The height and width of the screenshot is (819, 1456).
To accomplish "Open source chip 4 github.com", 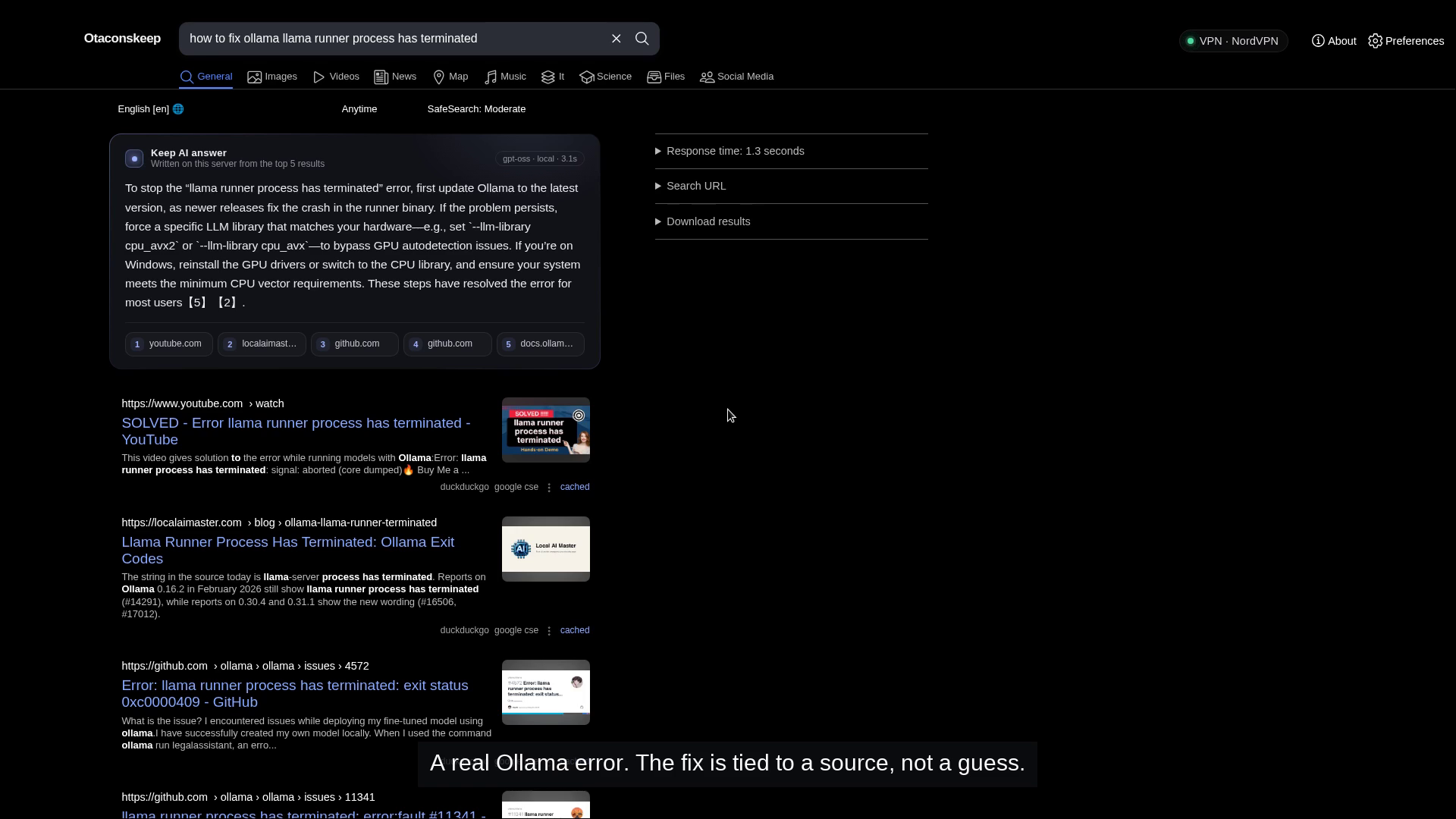I will pyautogui.click(x=447, y=344).
